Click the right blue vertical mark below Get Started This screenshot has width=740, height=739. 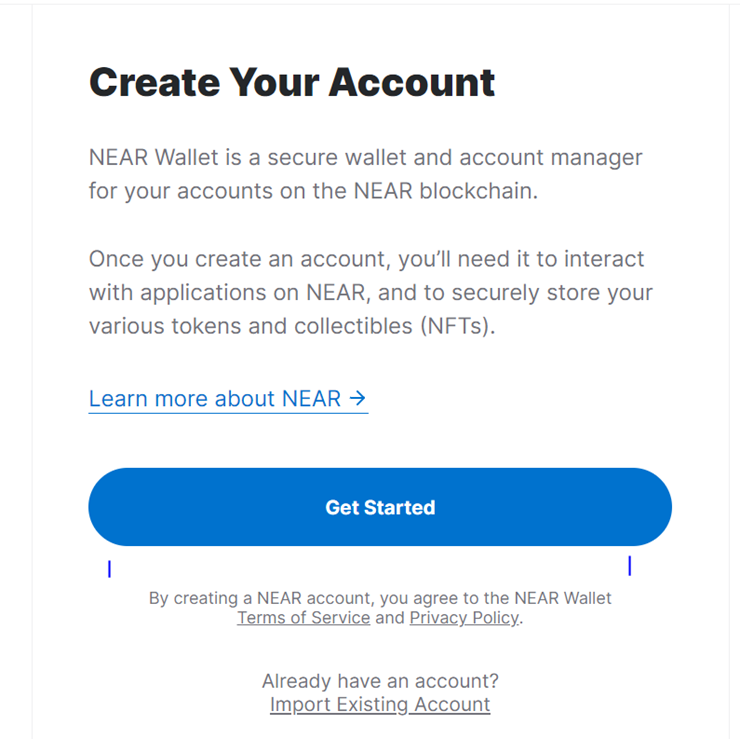(630, 566)
